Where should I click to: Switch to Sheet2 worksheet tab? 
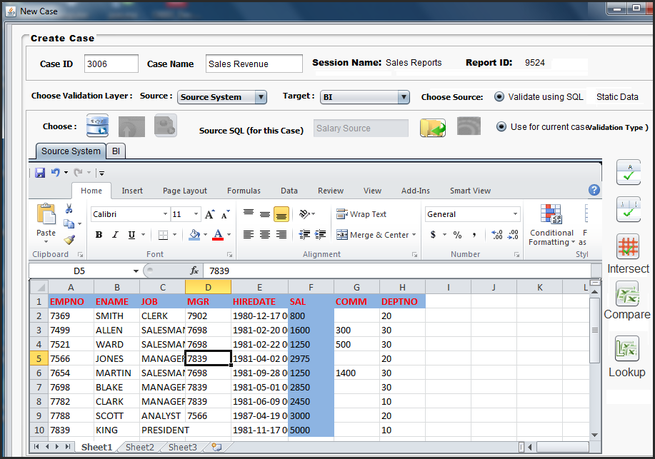pyautogui.click(x=140, y=447)
